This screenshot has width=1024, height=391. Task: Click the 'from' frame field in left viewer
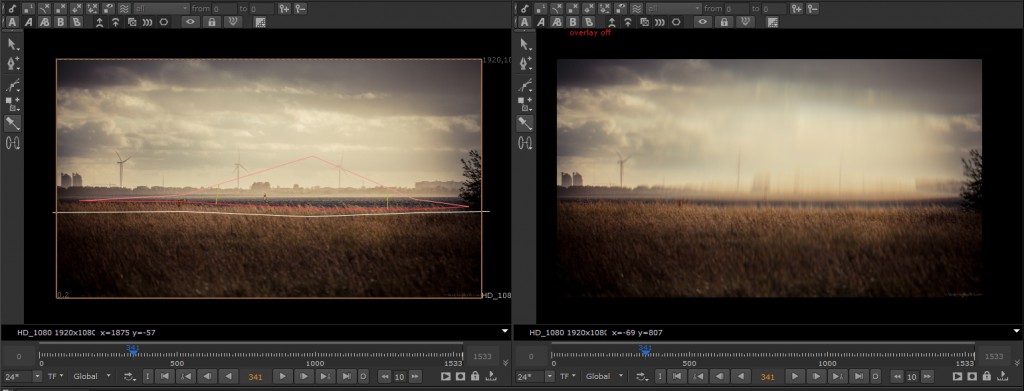pyautogui.click(x=225, y=8)
